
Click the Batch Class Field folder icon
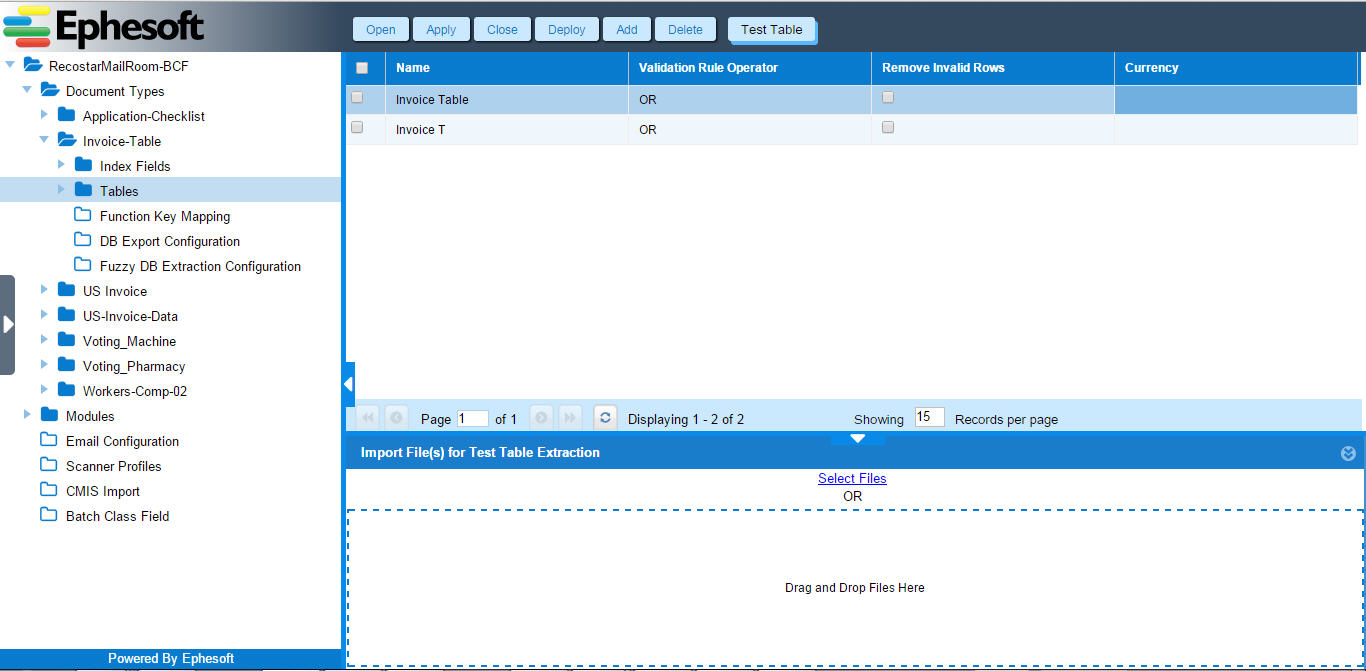49,516
